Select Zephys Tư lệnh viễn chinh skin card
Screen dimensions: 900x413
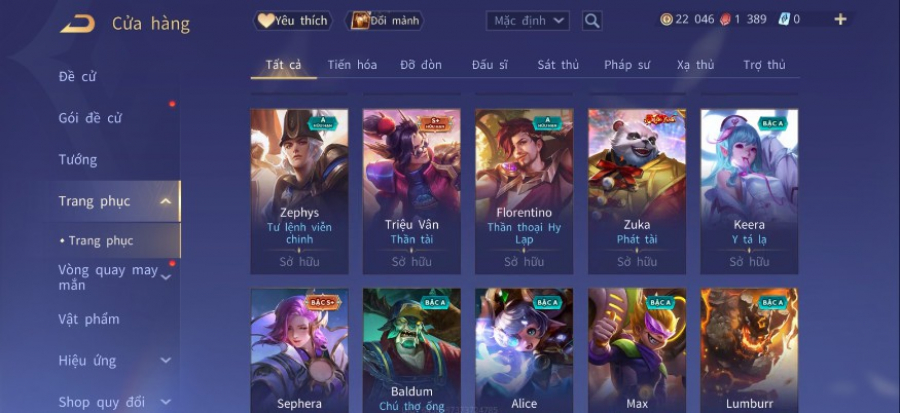[x=299, y=191]
